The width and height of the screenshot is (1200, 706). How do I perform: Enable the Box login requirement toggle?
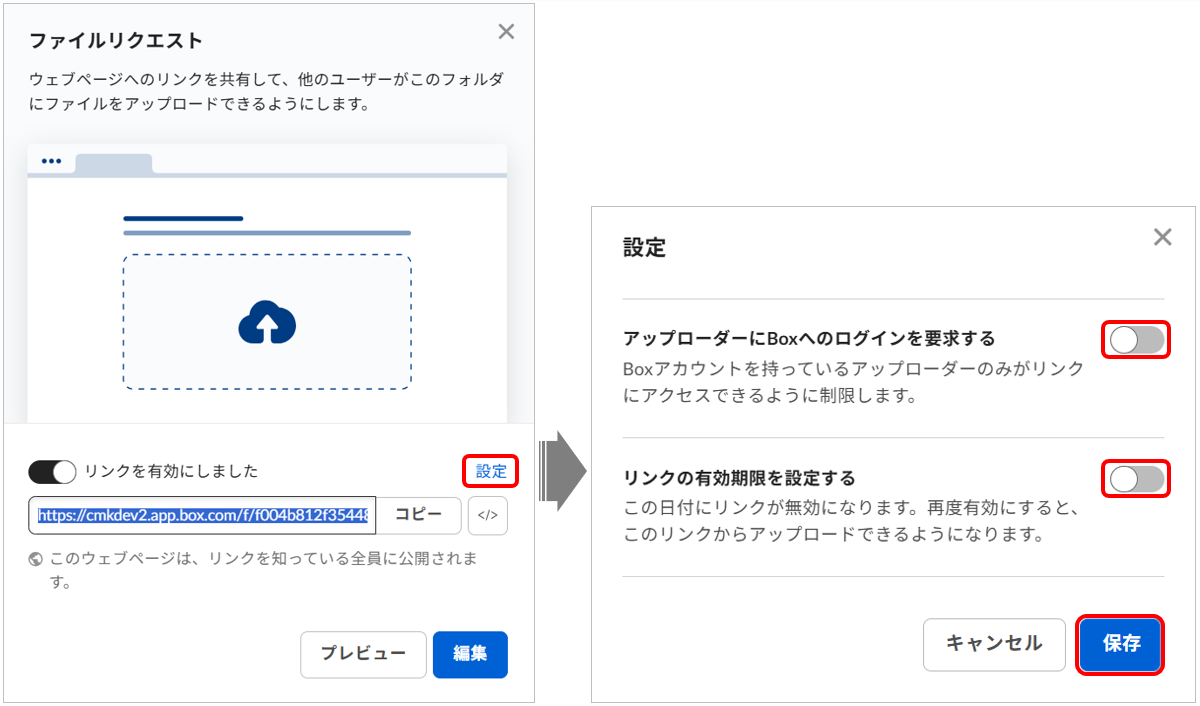pyautogui.click(x=1137, y=340)
